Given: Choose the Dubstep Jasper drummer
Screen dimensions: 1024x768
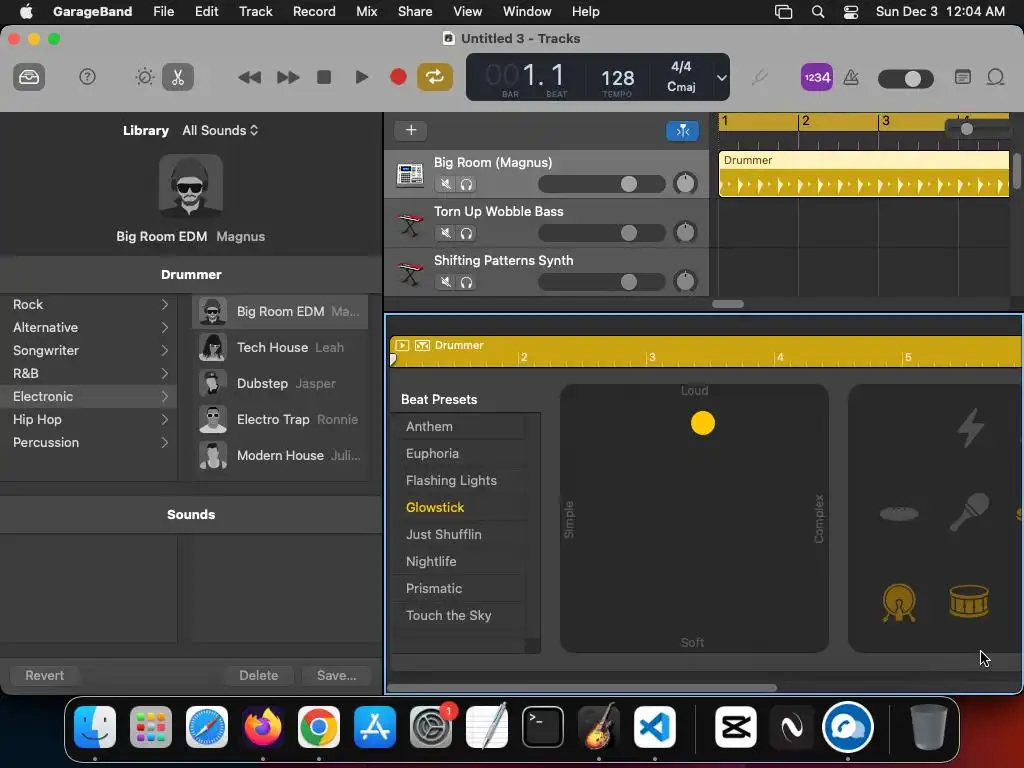Looking at the screenshot, I should tap(281, 383).
